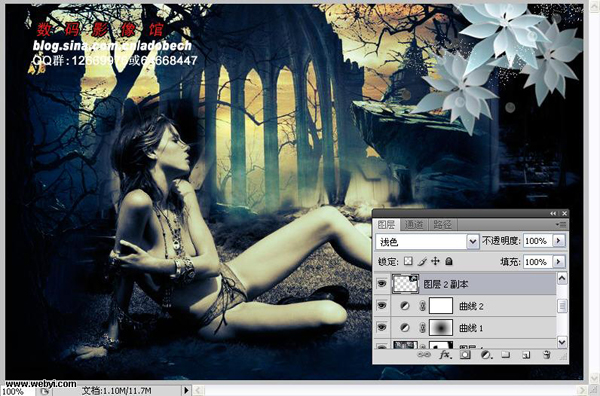Click the 曲线 2 curves adjustment icon
This screenshot has width=600, height=396.
pyautogui.click(x=404, y=306)
